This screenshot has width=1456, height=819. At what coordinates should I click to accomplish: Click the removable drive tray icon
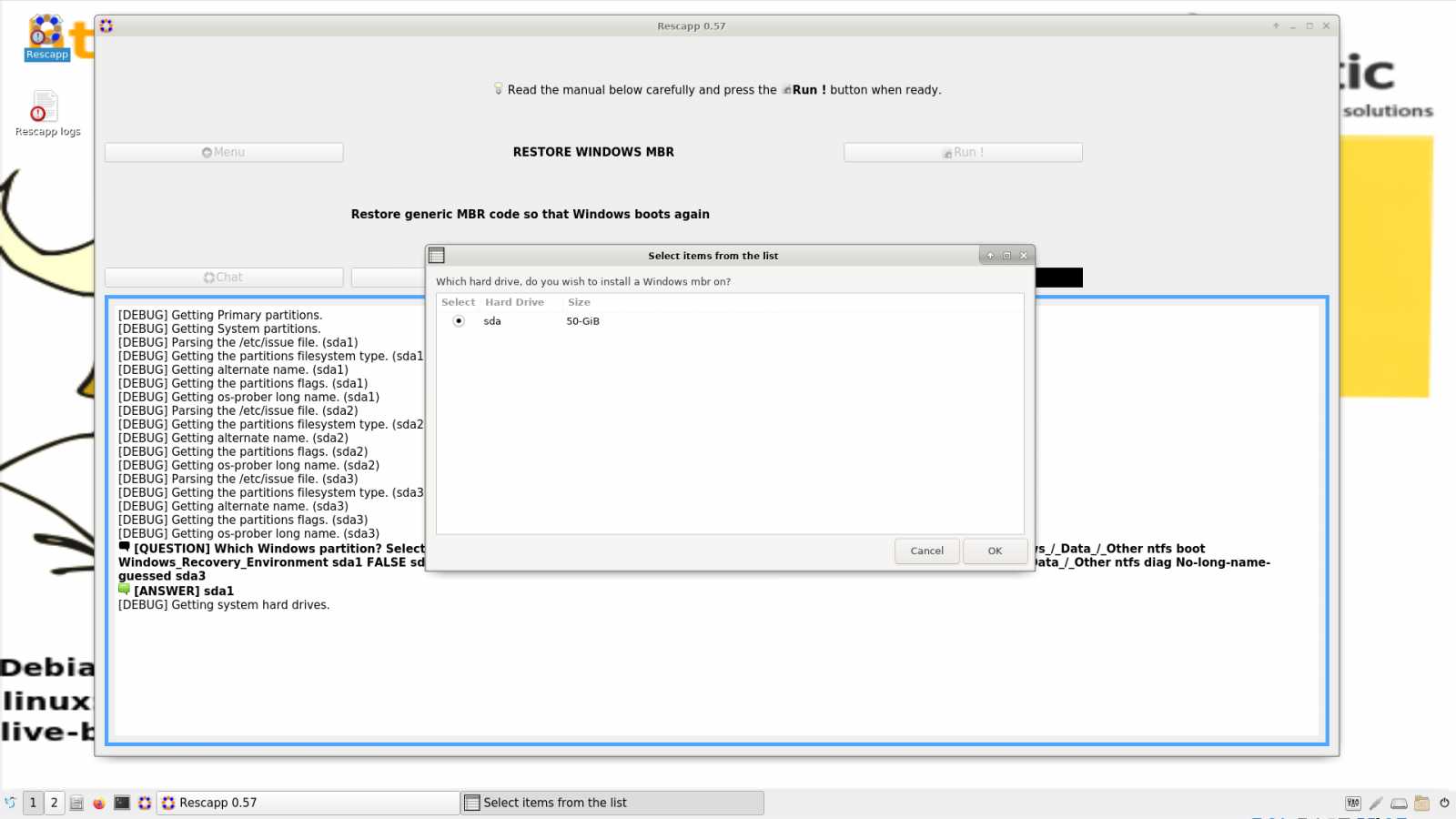[x=1399, y=803]
